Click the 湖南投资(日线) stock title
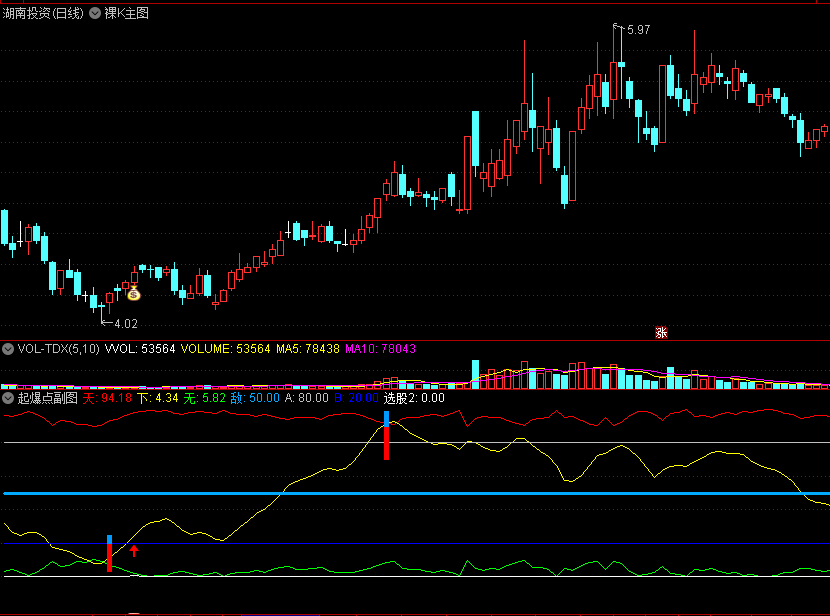The width and height of the screenshot is (830, 616). [43, 13]
